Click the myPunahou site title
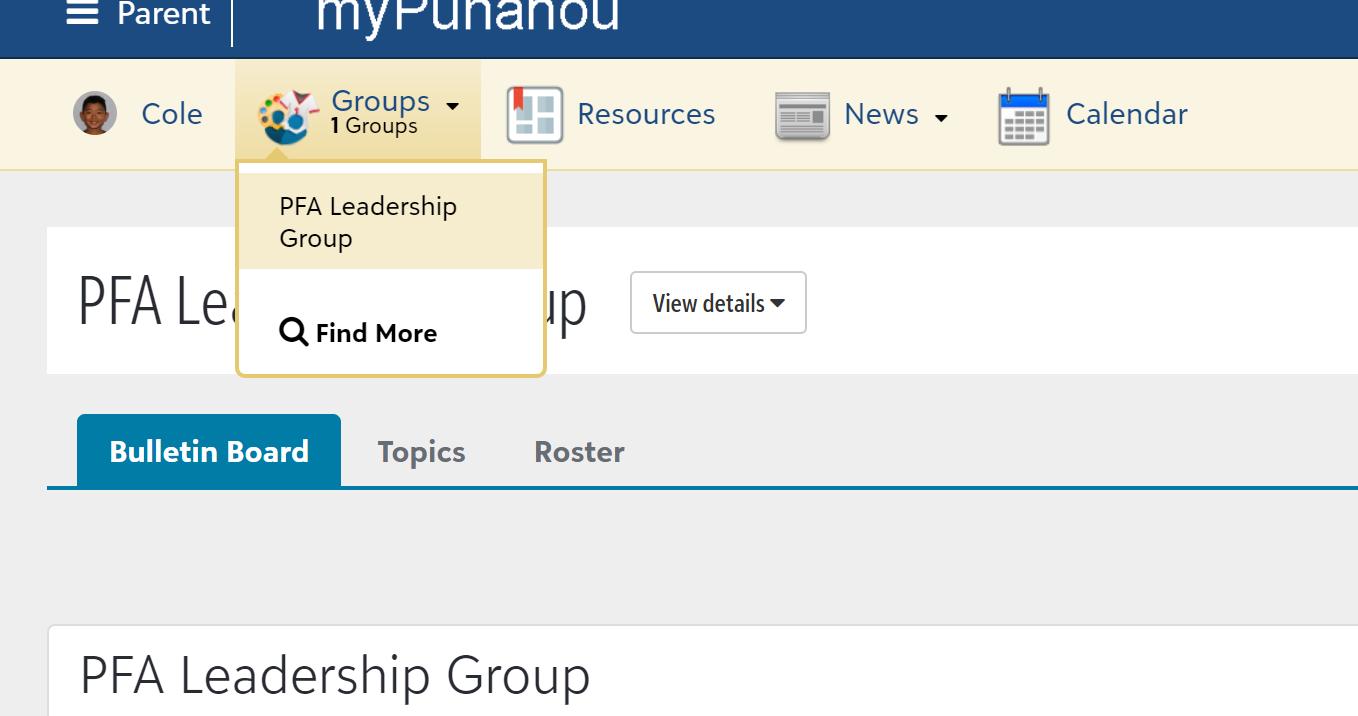1358x716 pixels. [468, 16]
